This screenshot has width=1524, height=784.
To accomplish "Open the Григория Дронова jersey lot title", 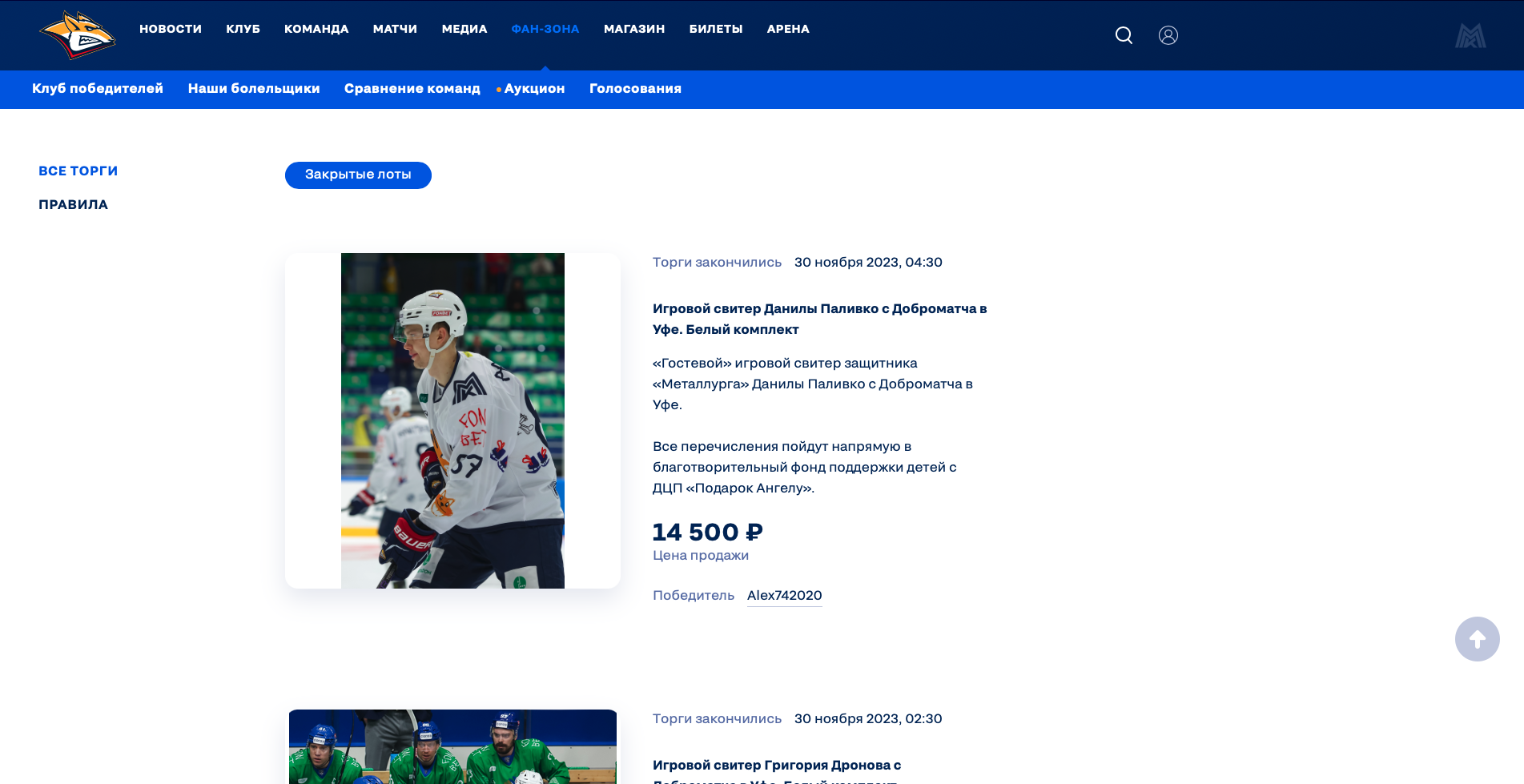I will pos(777,771).
